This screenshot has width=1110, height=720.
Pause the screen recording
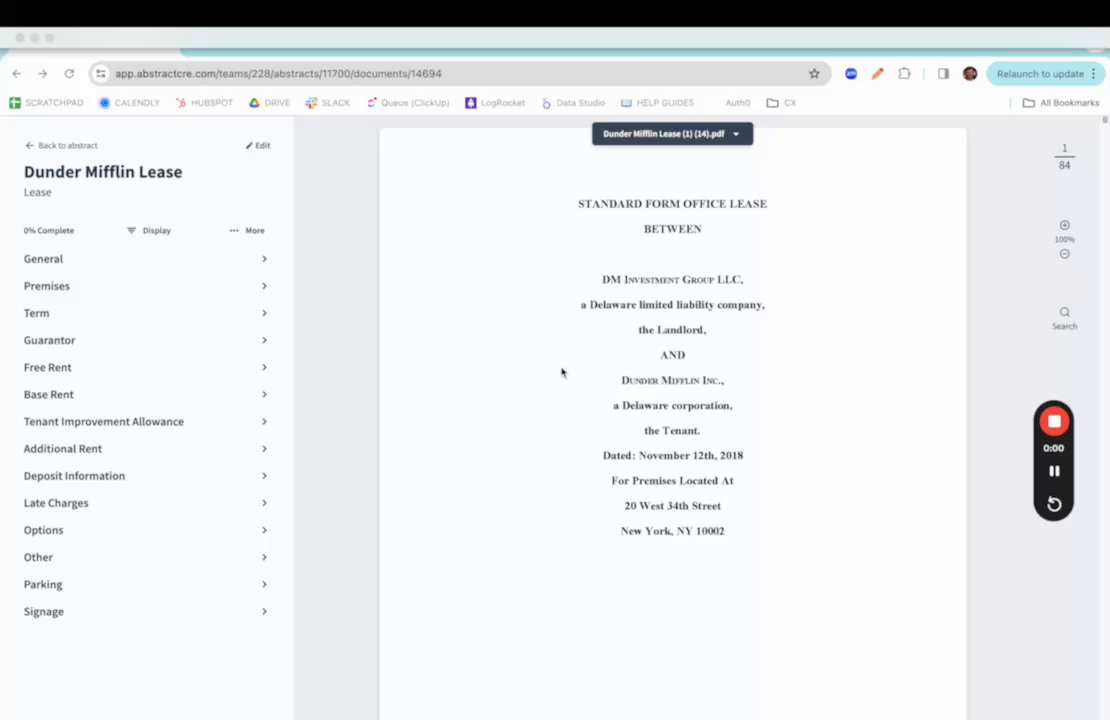[1053, 471]
